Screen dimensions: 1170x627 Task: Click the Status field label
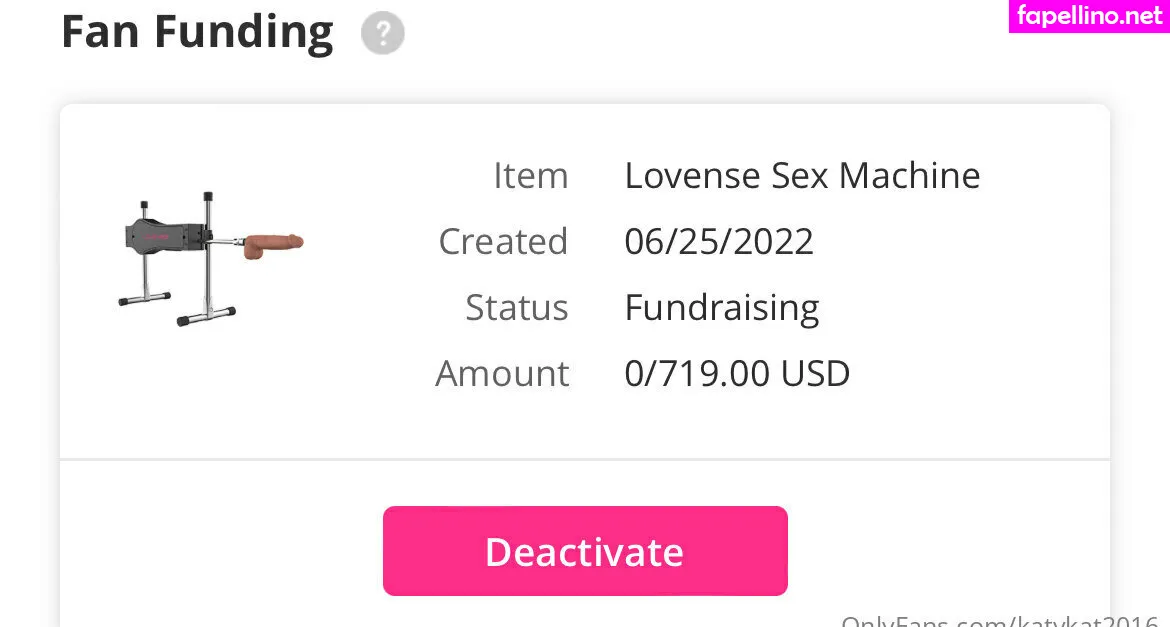click(516, 308)
